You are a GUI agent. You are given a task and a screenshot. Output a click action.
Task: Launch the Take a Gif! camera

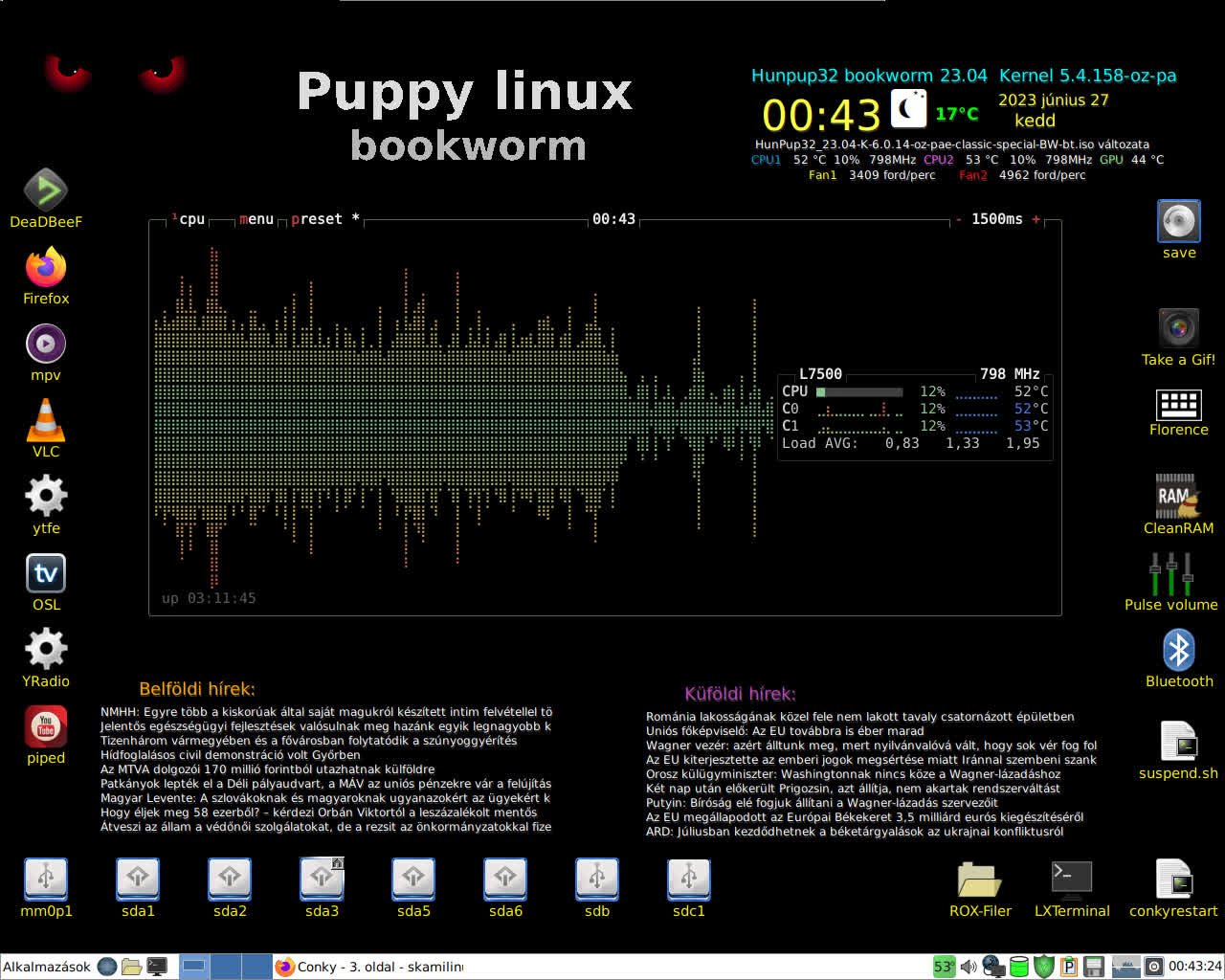click(x=1179, y=328)
